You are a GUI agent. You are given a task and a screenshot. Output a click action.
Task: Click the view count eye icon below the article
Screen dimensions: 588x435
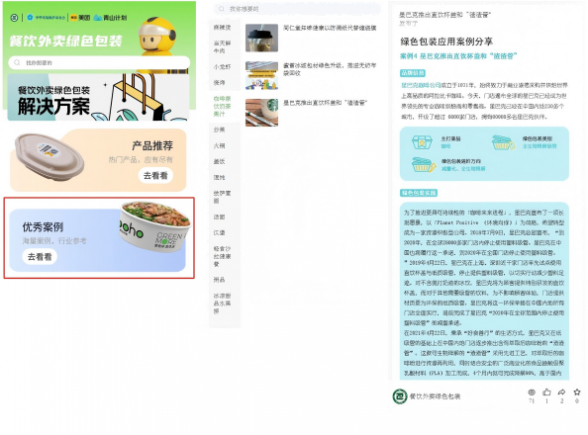pos(531,392)
